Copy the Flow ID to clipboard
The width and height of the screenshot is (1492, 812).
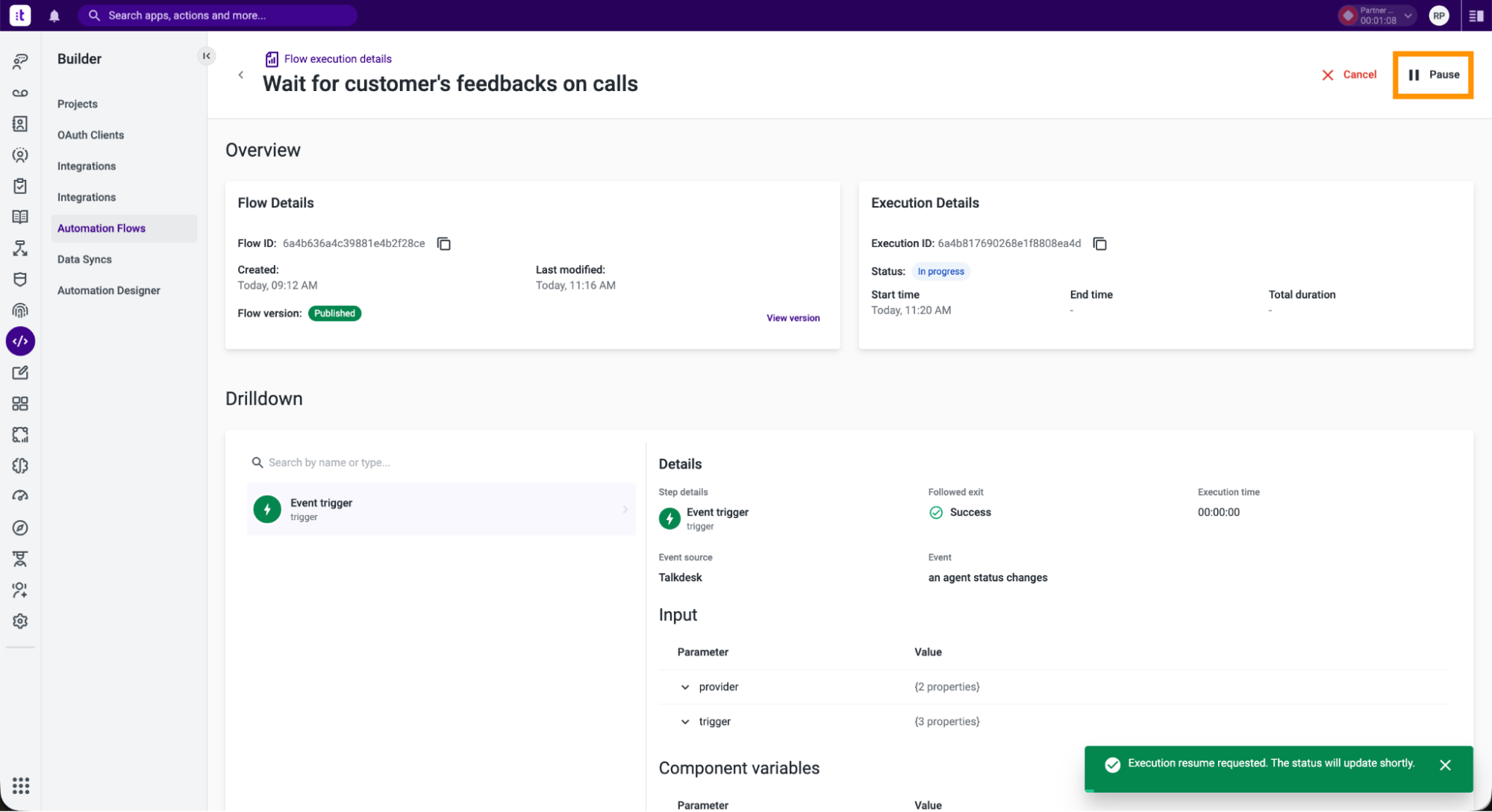pos(443,244)
